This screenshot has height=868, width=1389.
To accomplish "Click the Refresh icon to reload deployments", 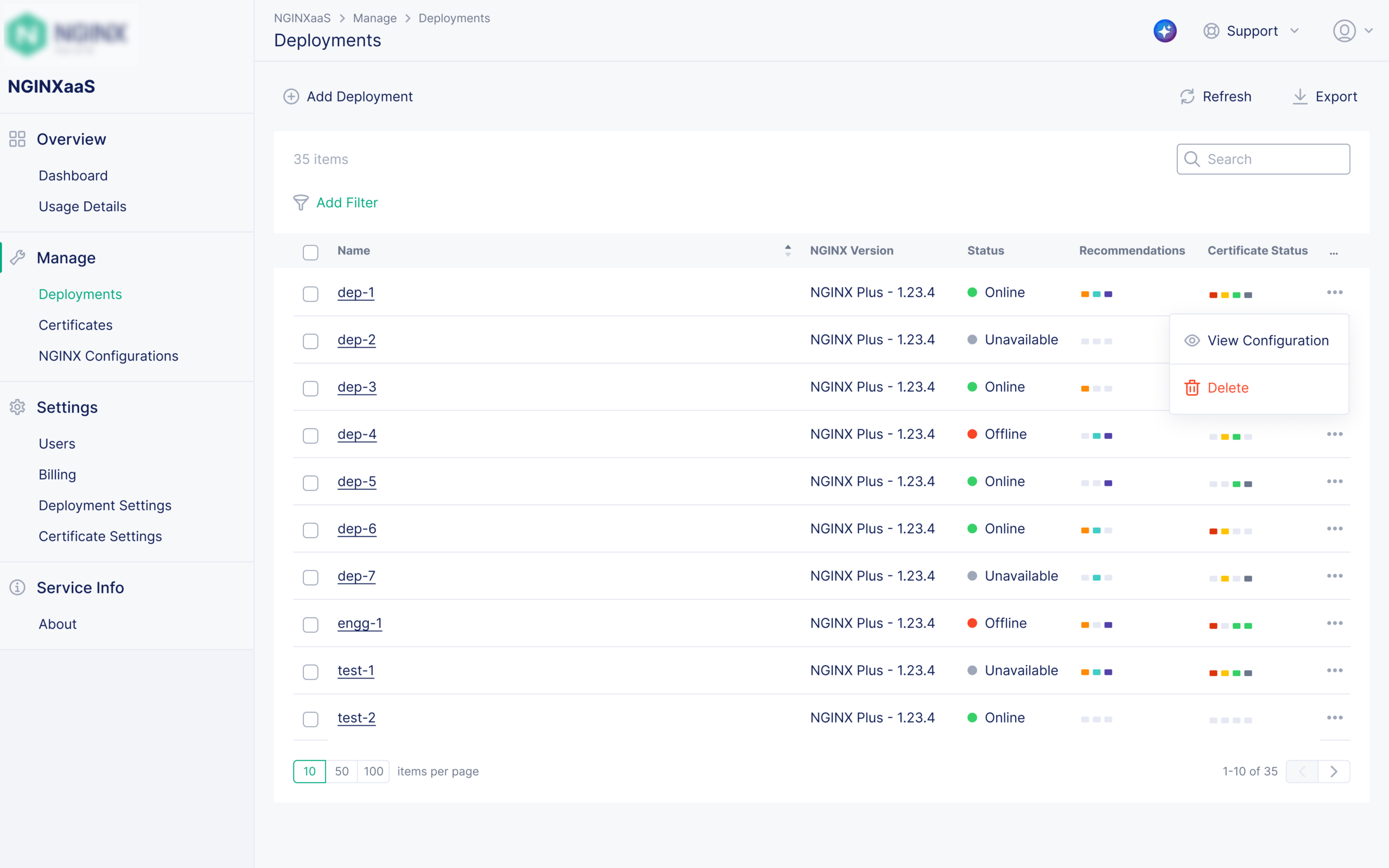I will click(x=1187, y=97).
